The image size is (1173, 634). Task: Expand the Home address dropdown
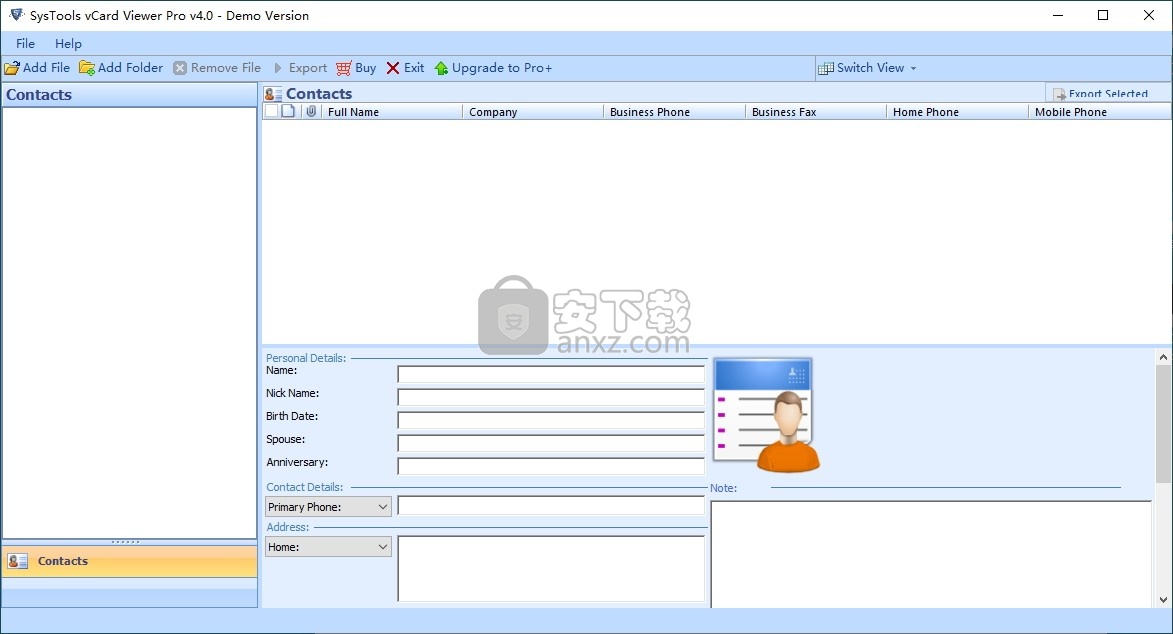tap(328, 547)
